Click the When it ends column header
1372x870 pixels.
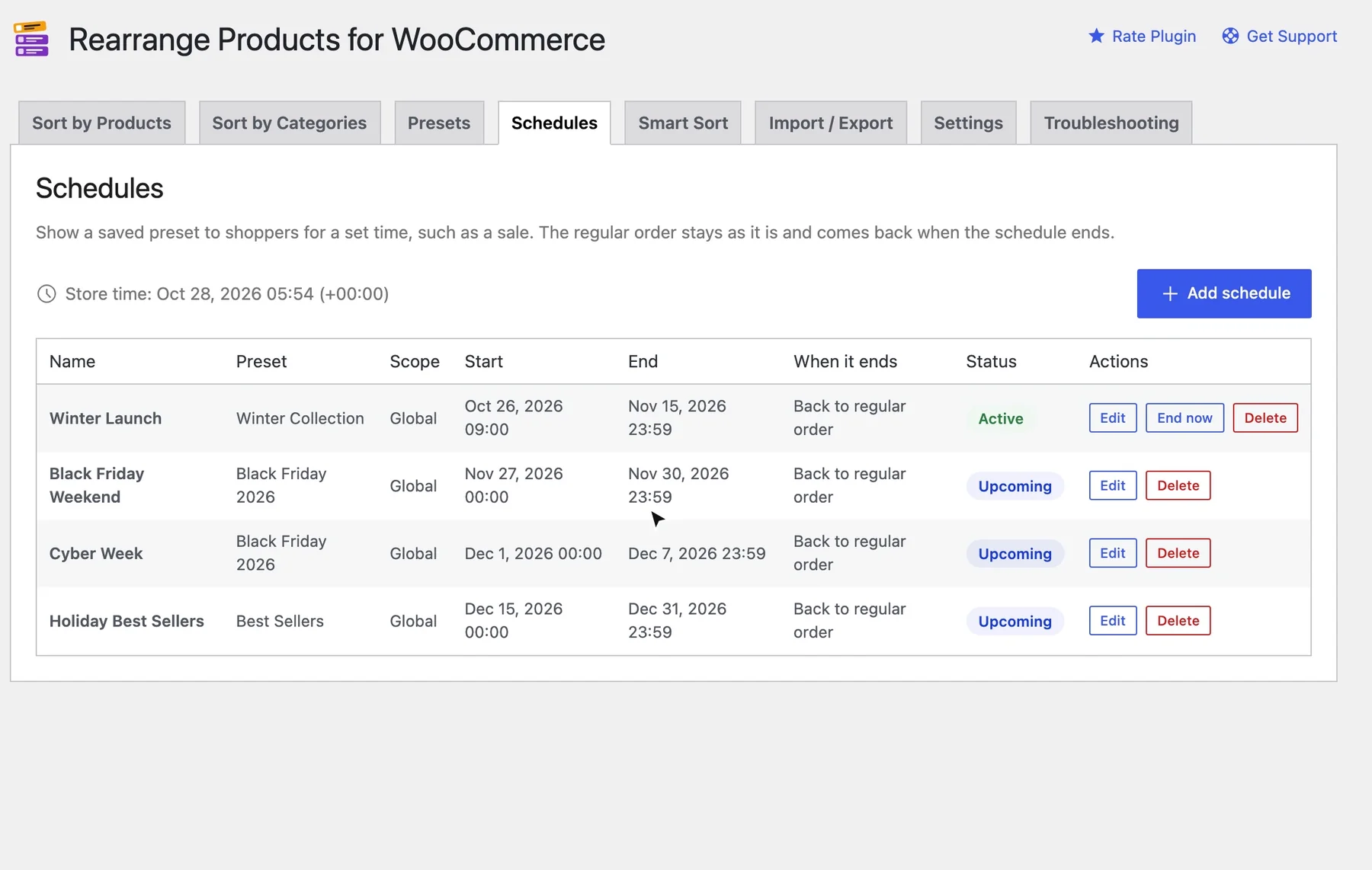845,361
